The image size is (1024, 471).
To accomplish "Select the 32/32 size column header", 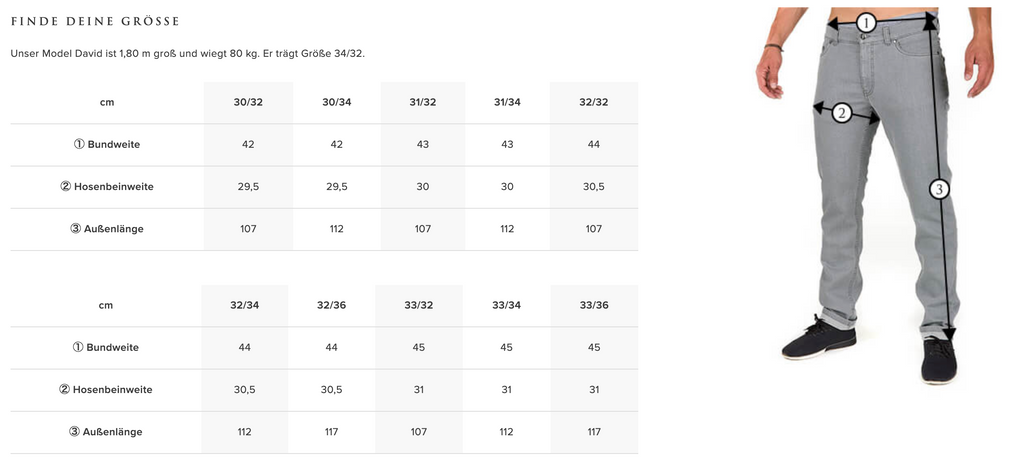I will click(x=594, y=103).
